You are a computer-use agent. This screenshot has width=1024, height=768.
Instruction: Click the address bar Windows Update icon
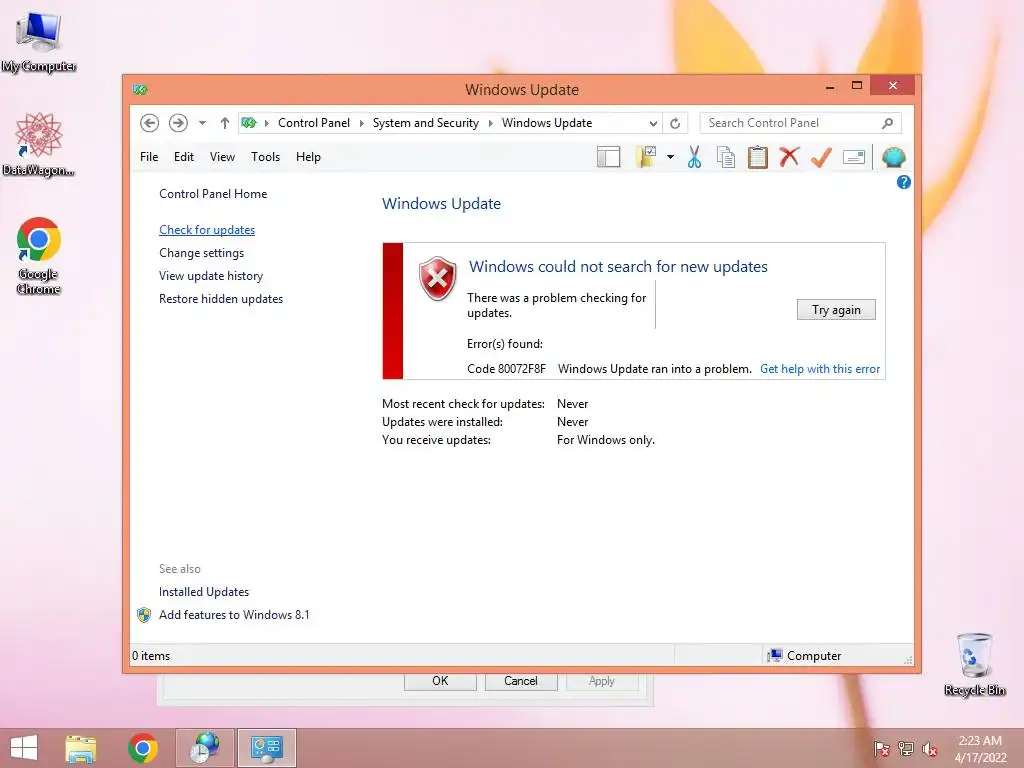coord(249,123)
